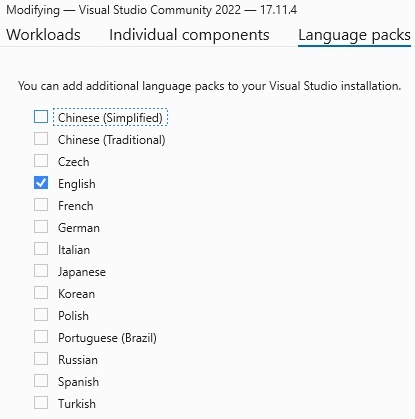Check the Spanish language checkbox
This screenshot has height=419, width=415.
41,381
